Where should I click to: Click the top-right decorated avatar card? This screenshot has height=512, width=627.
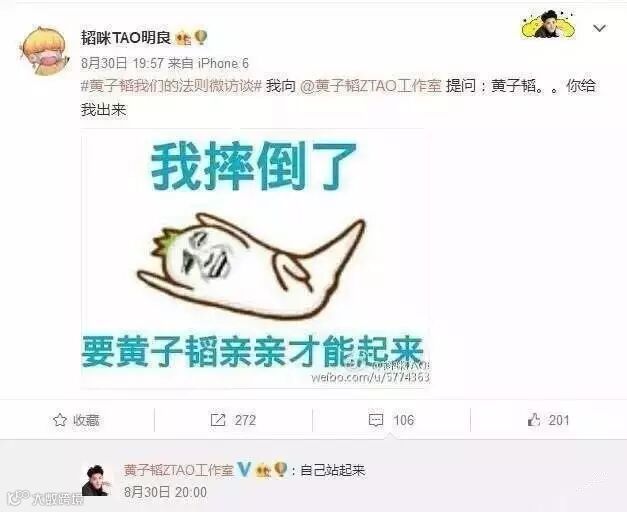click(x=548, y=24)
